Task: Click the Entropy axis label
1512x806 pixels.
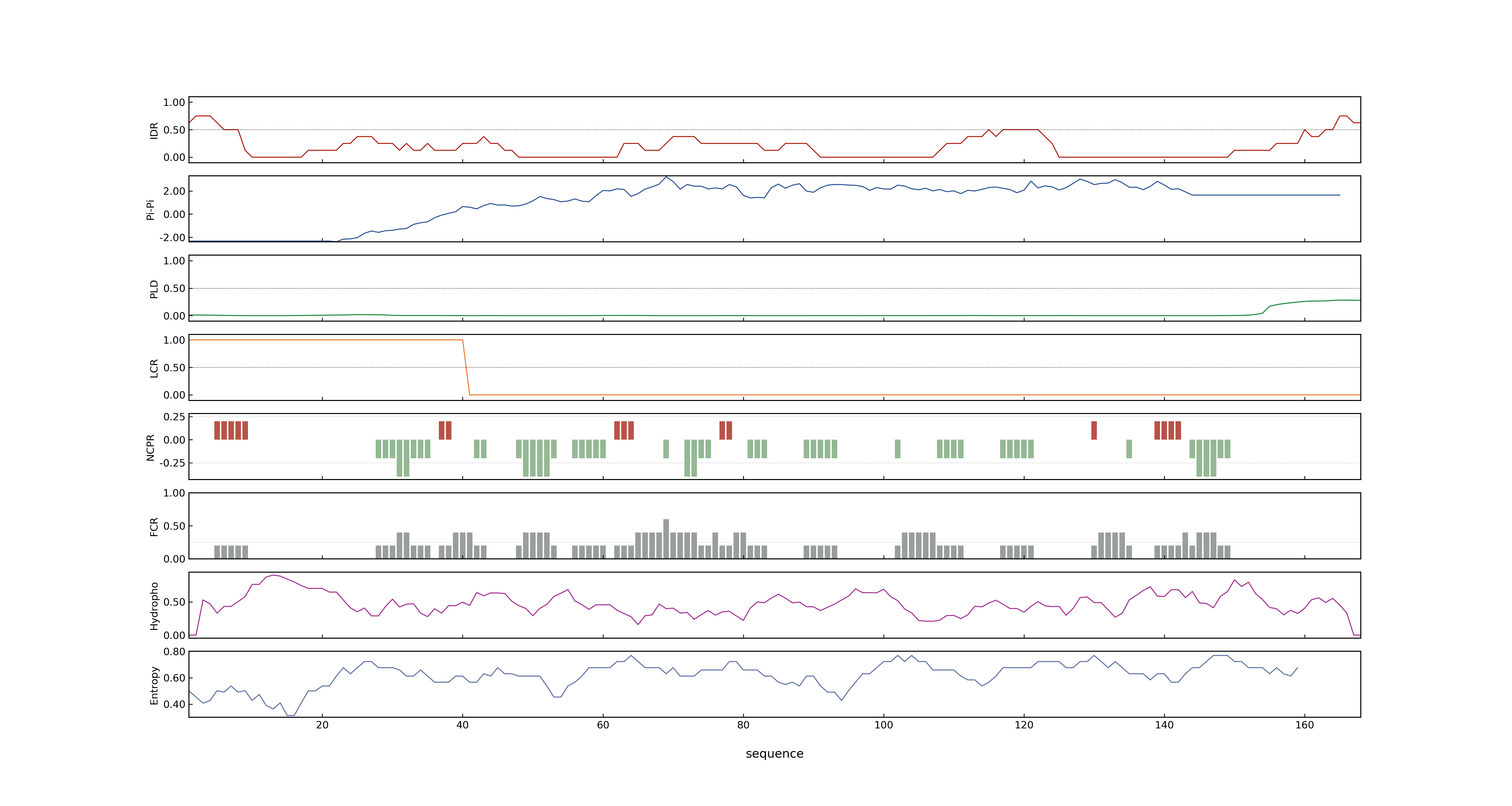Action: (154, 685)
